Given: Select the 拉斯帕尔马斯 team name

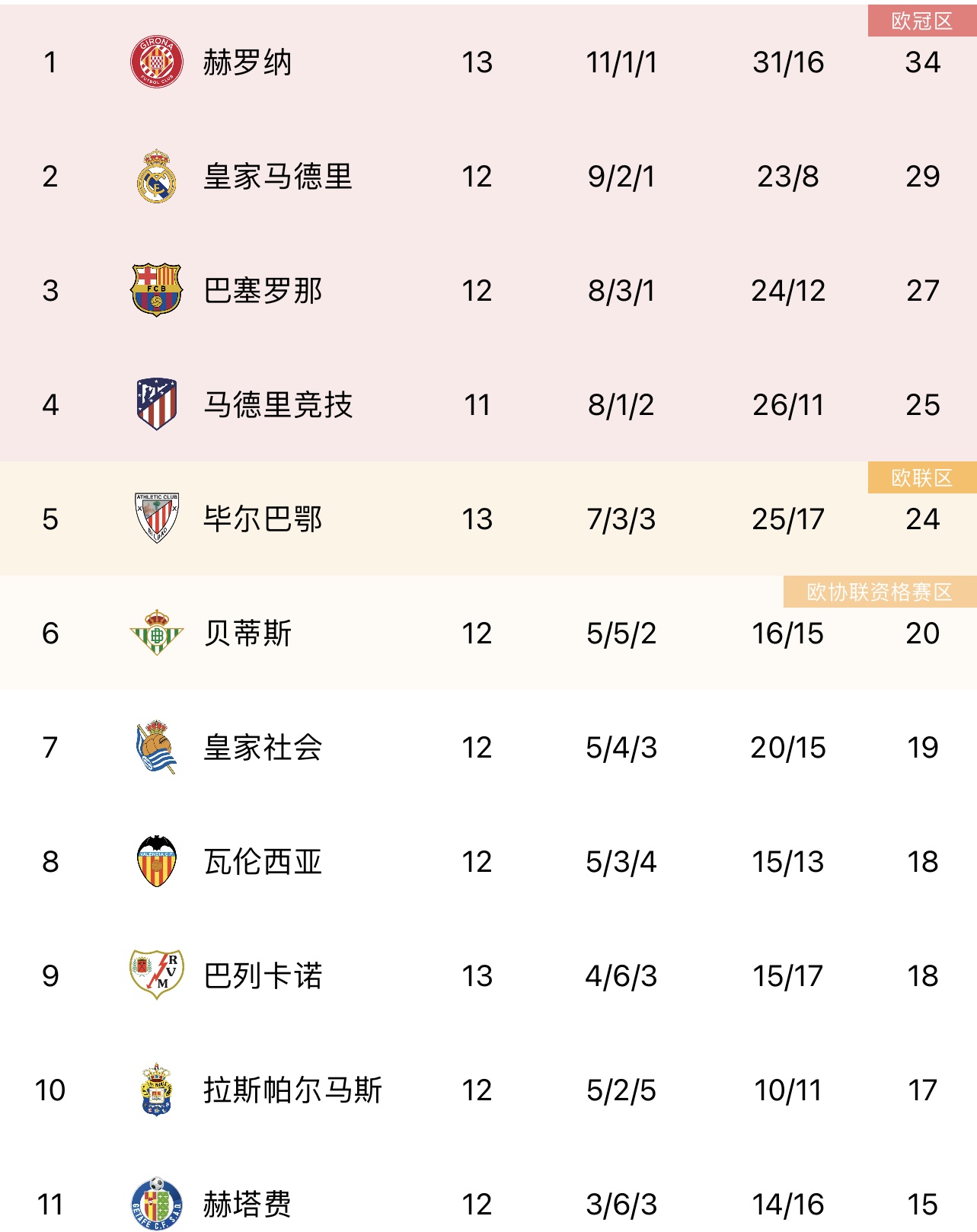Looking at the screenshot, I should tap(292, 1090).
